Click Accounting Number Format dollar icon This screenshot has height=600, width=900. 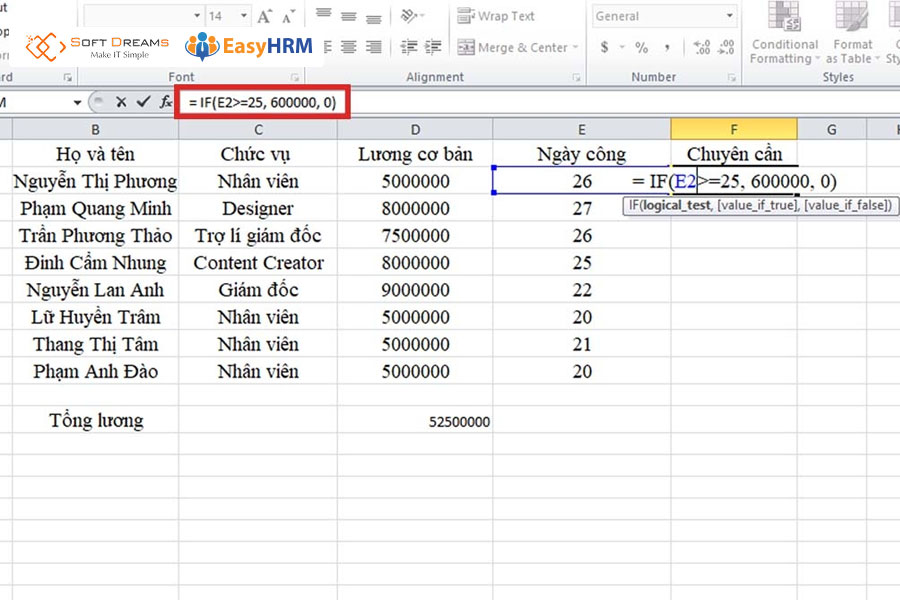pyautogui.click(x=603, y=47)
